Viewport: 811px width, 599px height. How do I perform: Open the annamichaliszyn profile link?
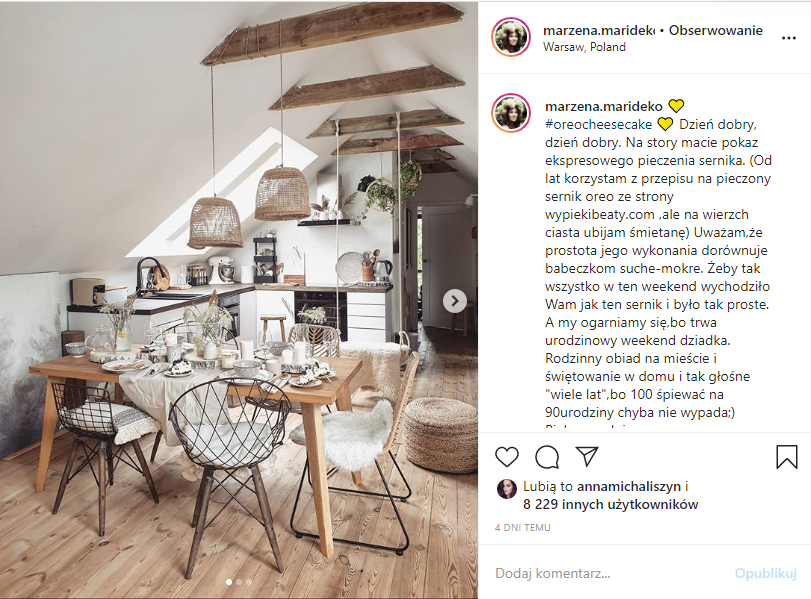tap(628, 486)
